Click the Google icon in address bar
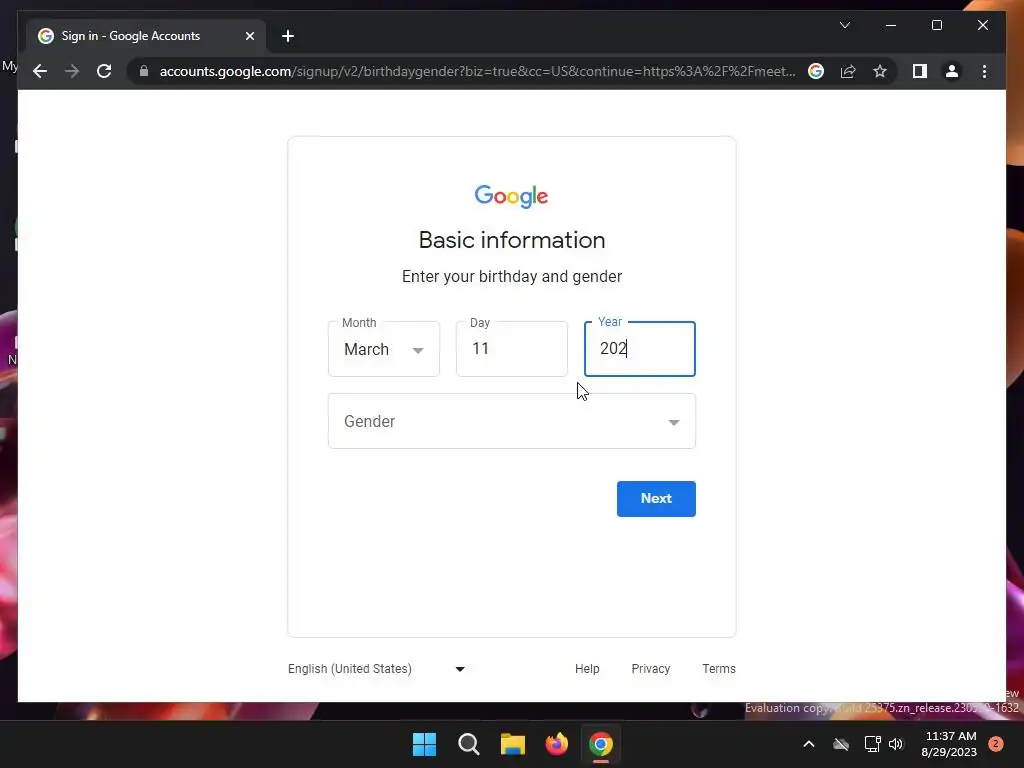Screen dimensions: 1024x768 [816, 71]
